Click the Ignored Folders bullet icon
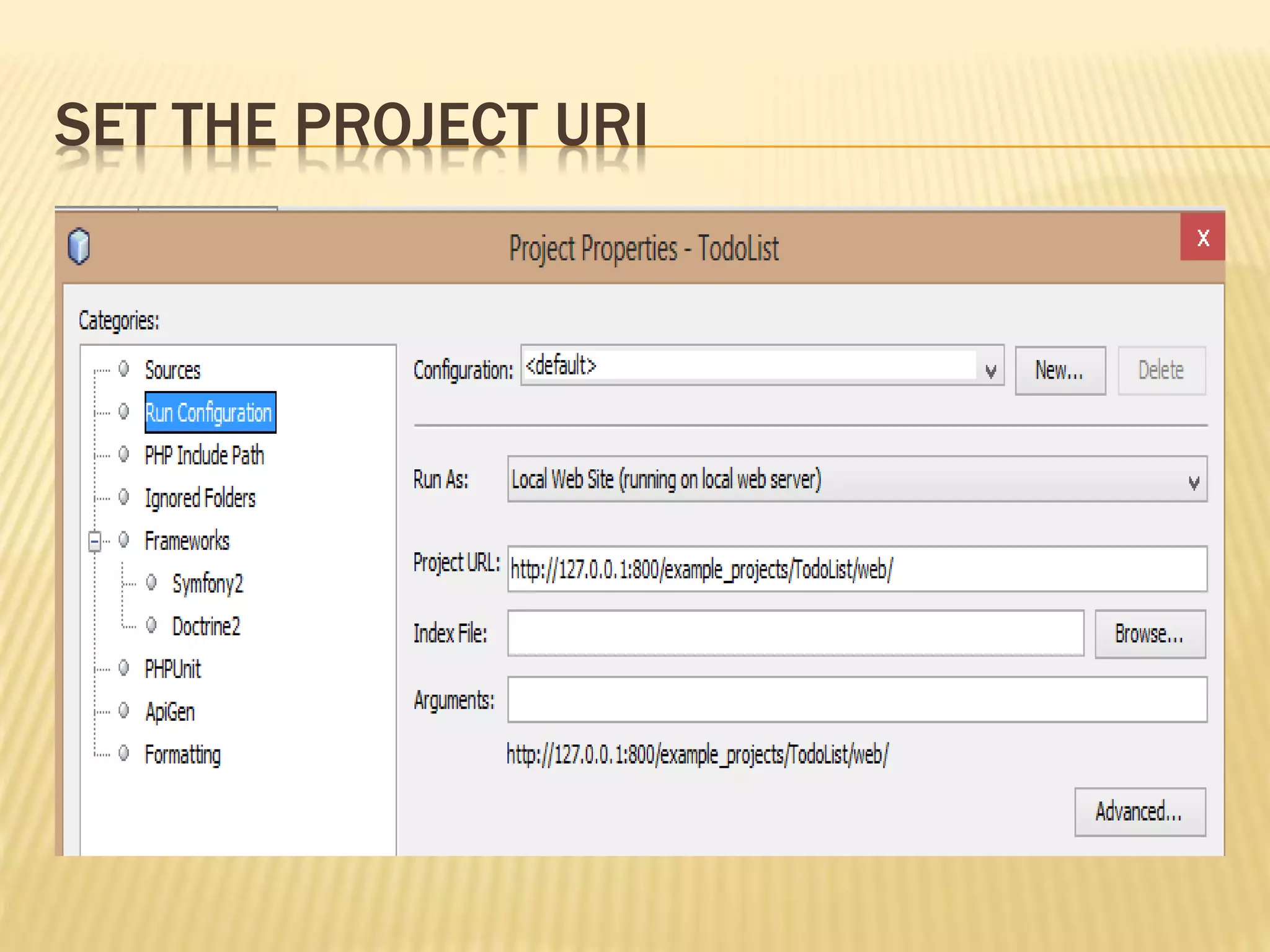The height and width of the screenshot is (952, 1270). click(124, 497)
